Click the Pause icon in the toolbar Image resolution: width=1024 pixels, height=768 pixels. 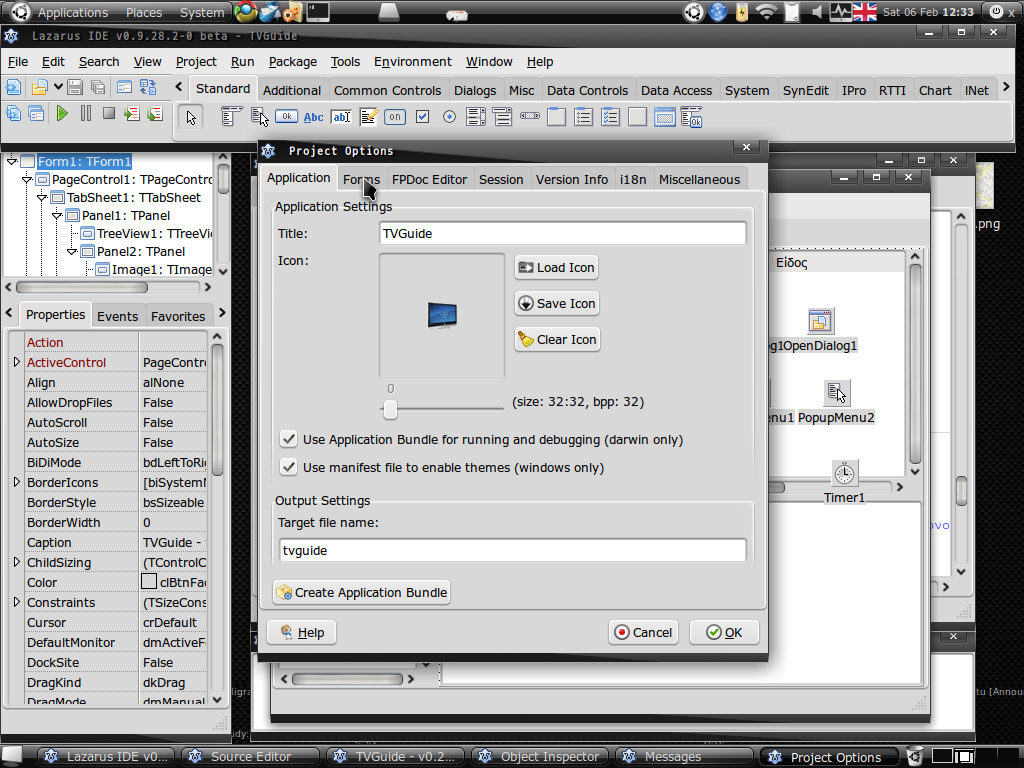(86, 114)
